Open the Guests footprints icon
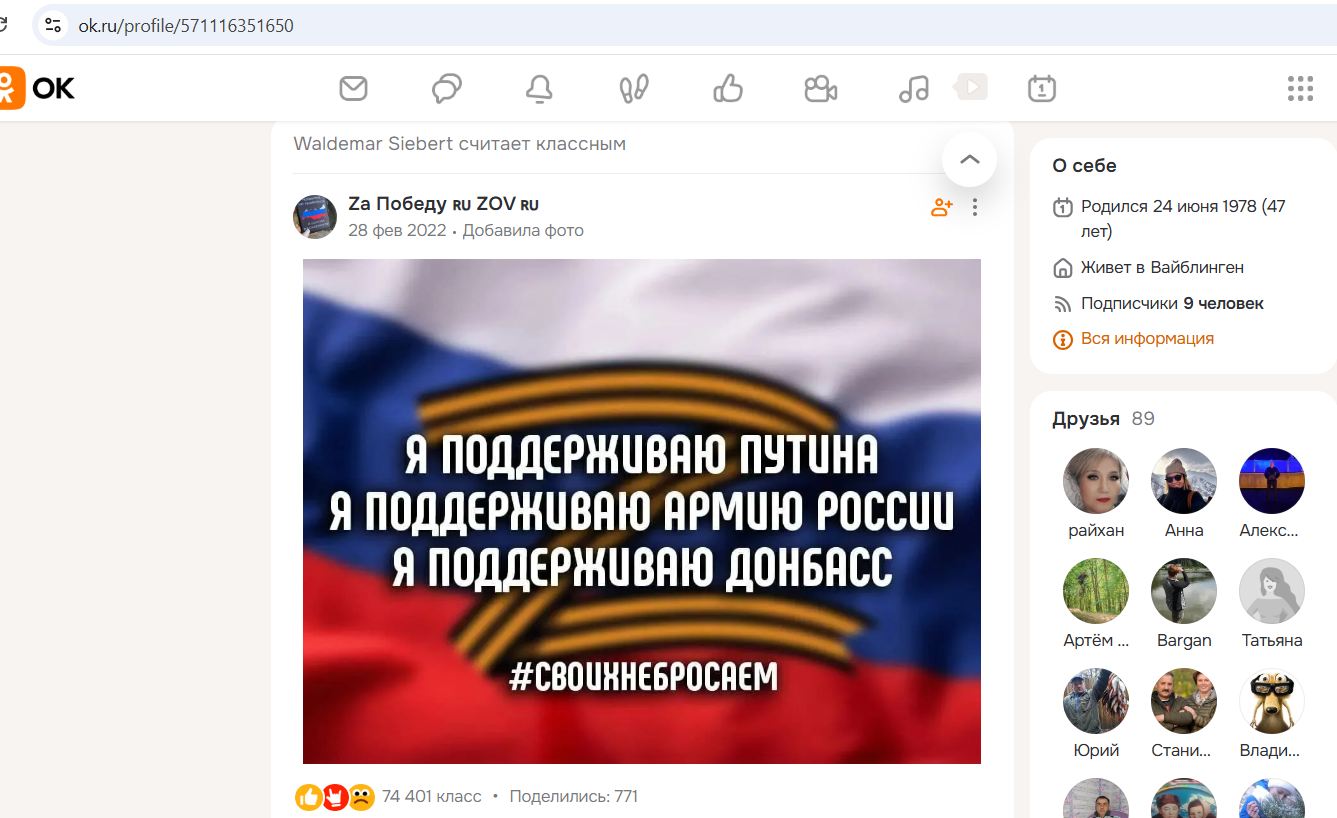Viewport: 1337px width, 818px height. point(634,89)
